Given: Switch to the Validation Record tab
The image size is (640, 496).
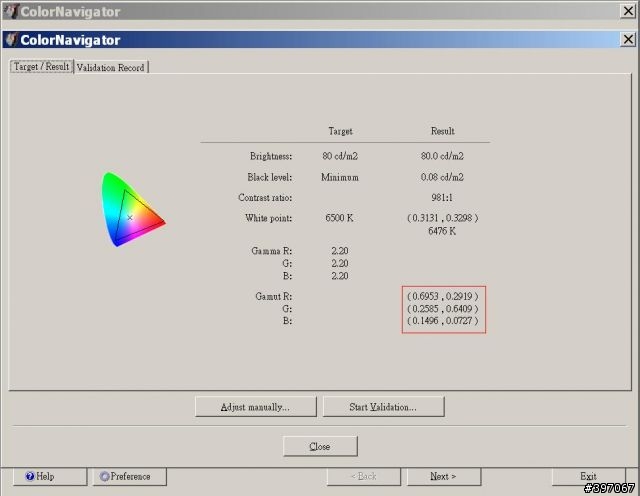Looking at the screenshot, I should point(111,67).
